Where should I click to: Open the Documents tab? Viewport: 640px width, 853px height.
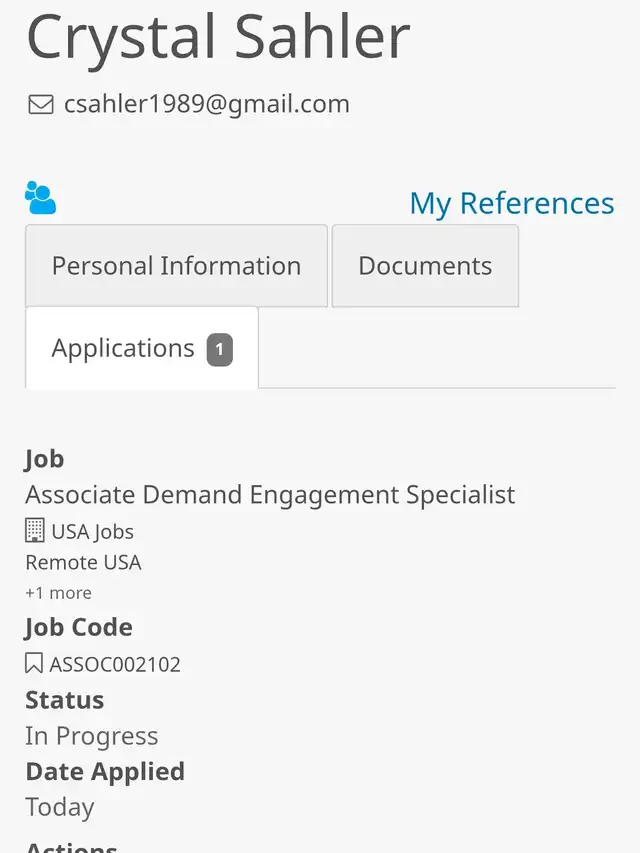(425, 265)
